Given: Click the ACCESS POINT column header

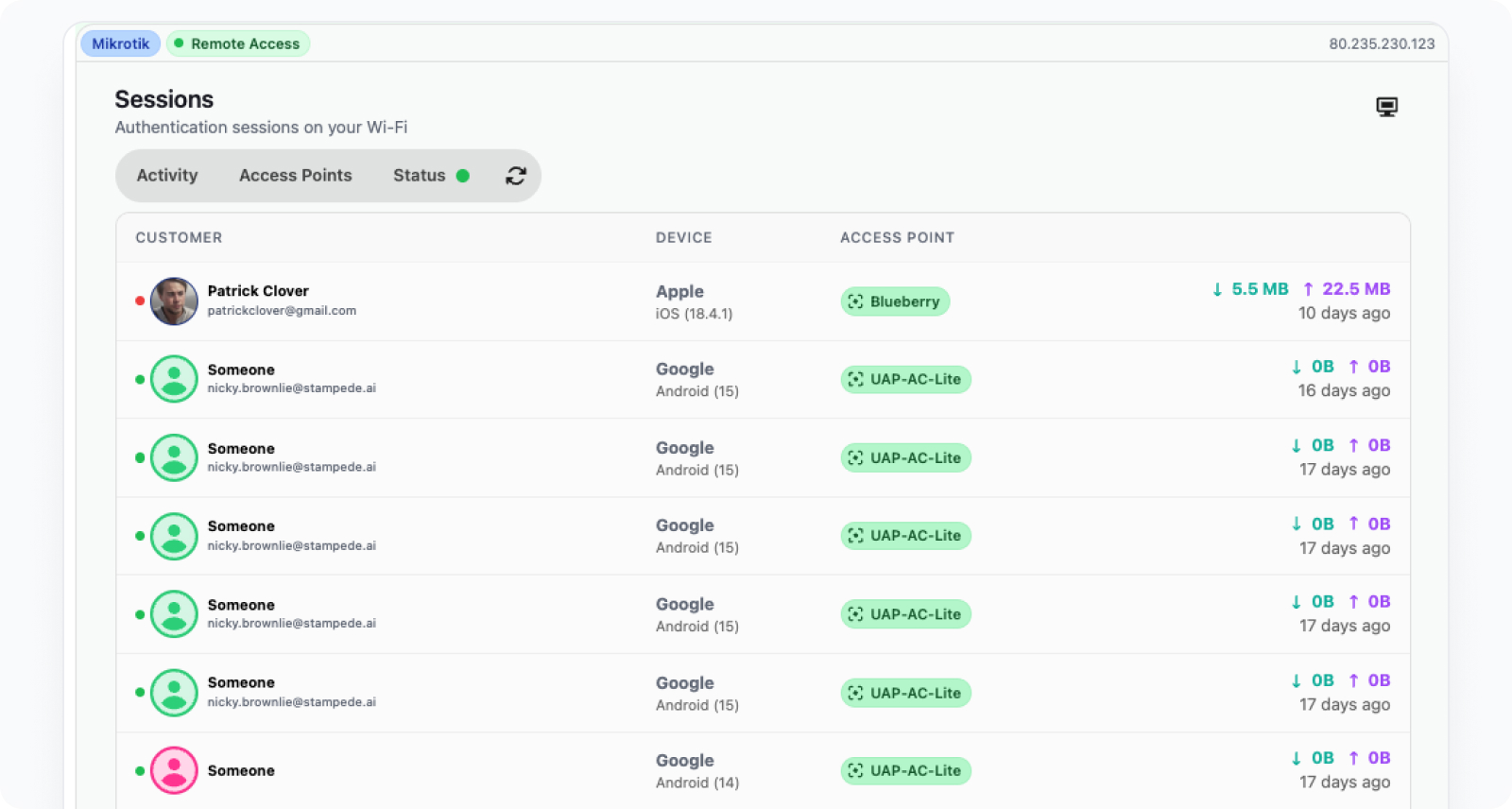Looking at the screenshot, I should tap(897, 237).
